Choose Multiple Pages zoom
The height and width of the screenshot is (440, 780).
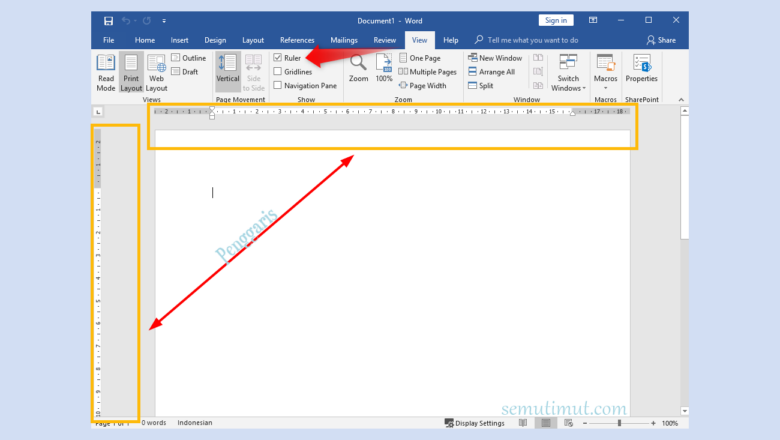pos(428,72)
